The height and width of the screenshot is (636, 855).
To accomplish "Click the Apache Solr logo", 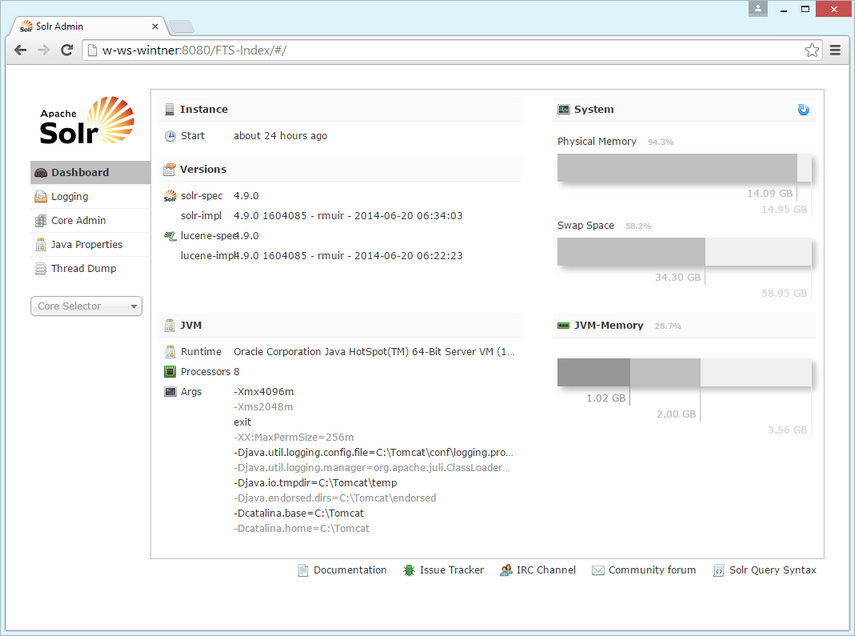I will [x=87, y=121].
